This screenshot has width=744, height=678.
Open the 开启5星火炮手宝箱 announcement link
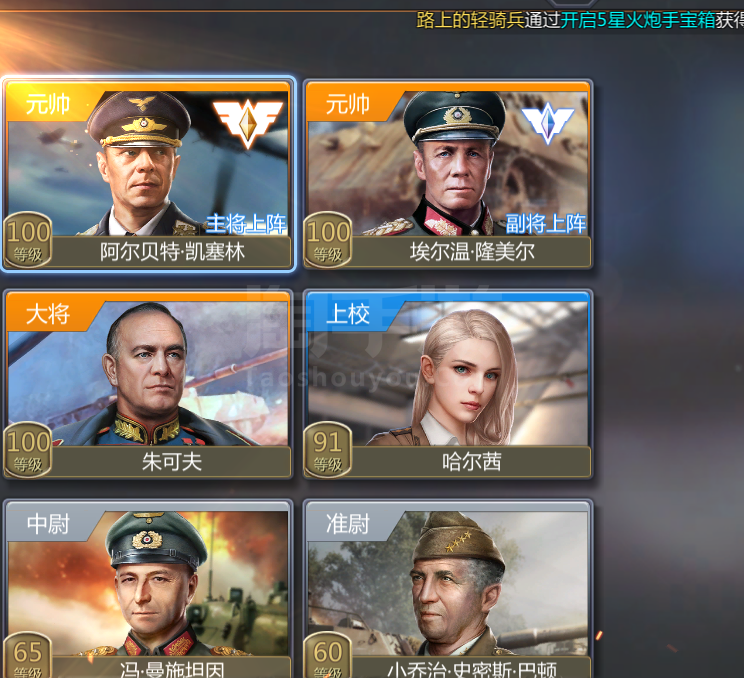[638, 20]
